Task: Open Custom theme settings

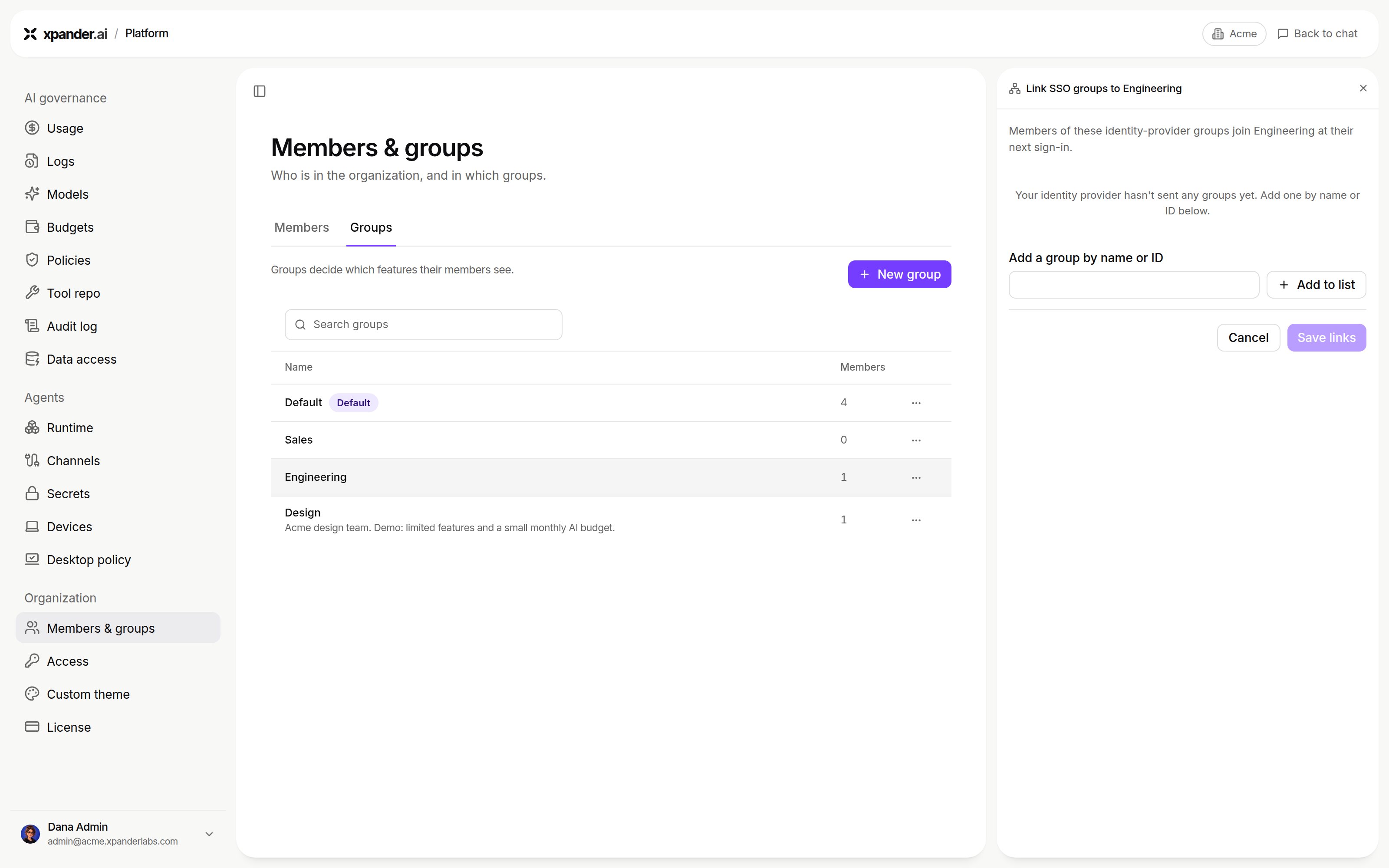Action: [x=118, y=694]
